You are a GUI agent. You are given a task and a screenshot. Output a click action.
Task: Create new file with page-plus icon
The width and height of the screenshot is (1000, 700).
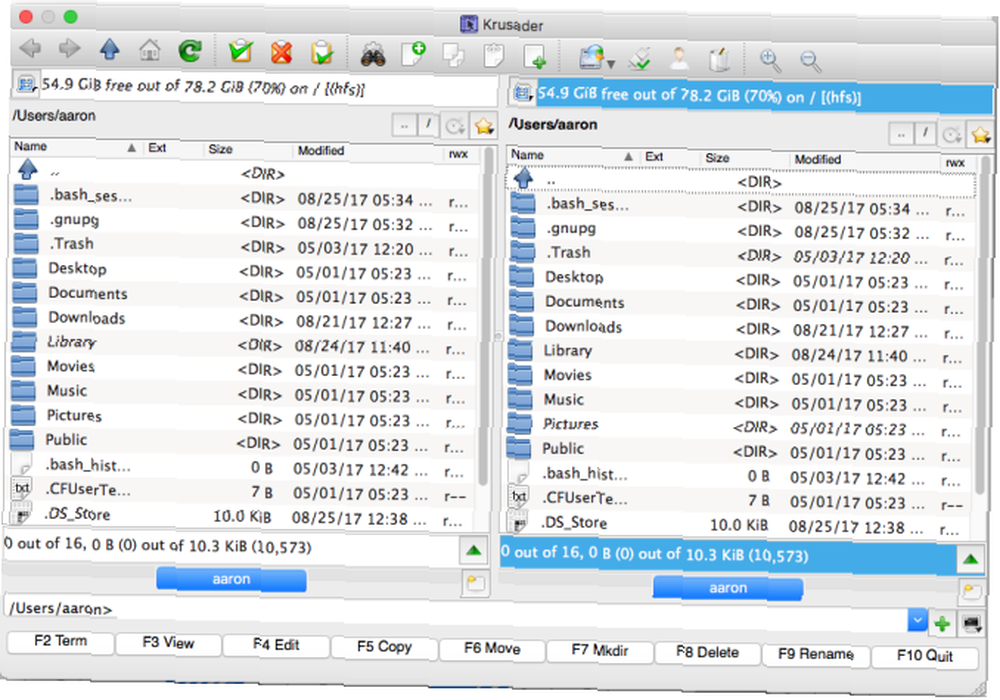(x=413, y=54)
